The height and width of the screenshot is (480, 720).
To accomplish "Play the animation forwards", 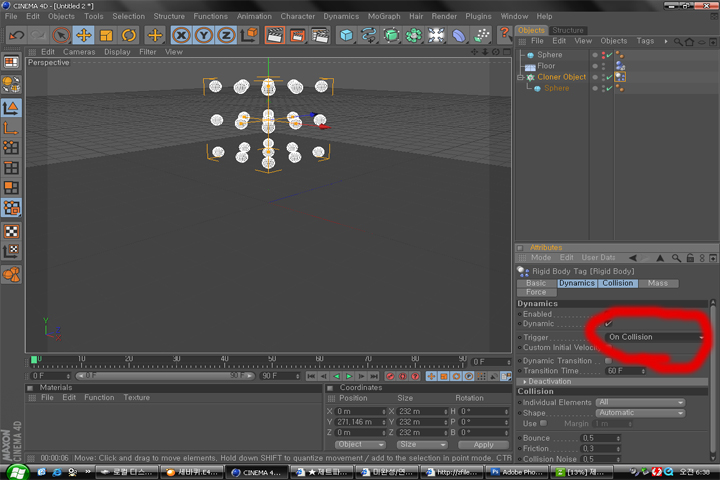I will (x=349, y=376).
